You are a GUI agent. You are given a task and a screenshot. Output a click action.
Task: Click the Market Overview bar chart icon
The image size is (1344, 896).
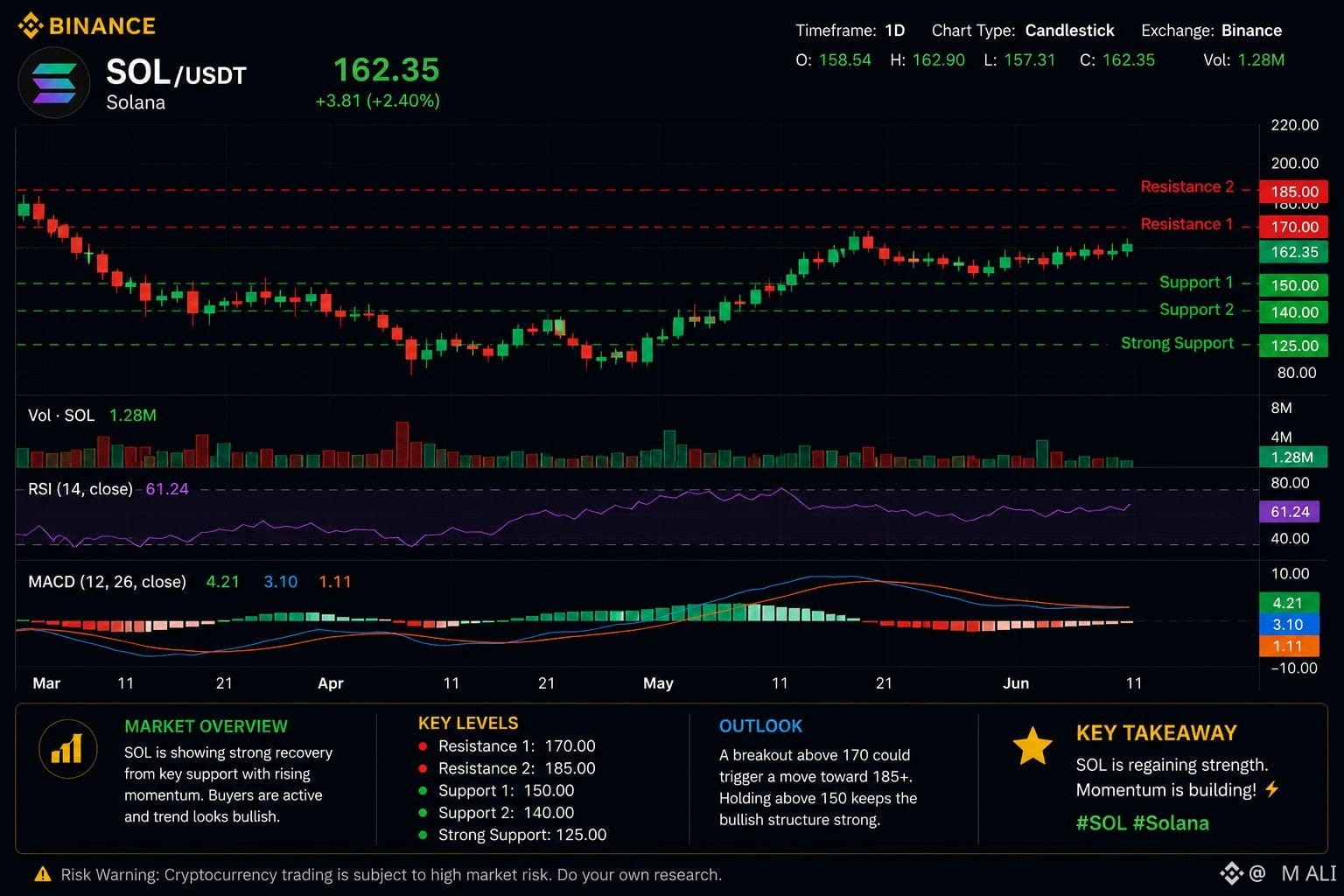pos(66,751)
